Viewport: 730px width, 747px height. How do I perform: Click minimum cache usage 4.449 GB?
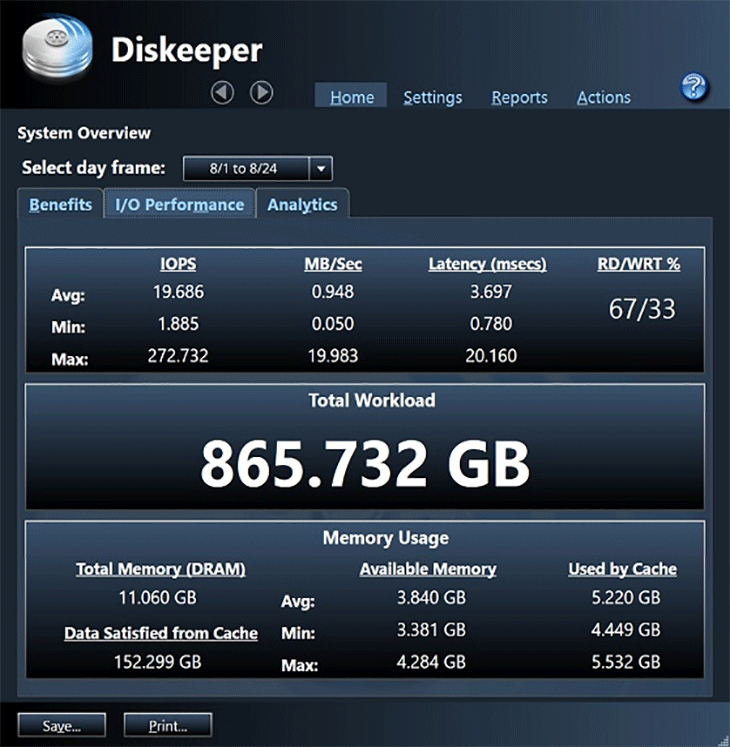tap(626, 630)
